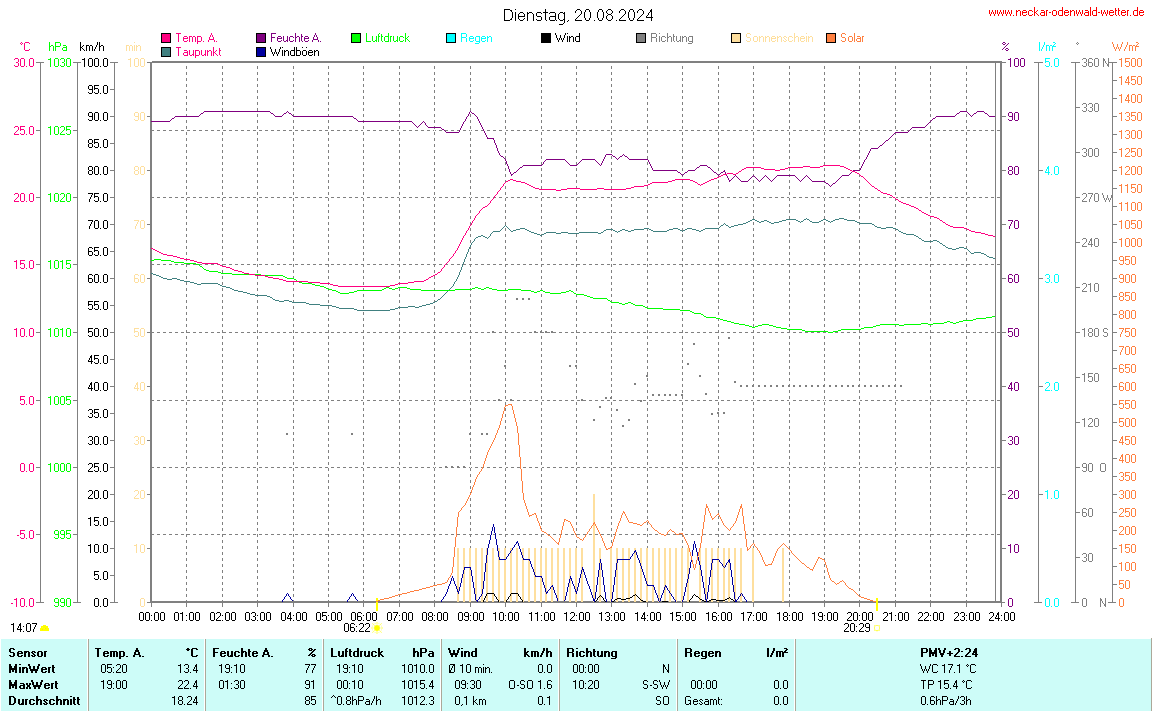The width and height of the screenshot is (1152, 711).
Task: Click the blue Windböen legend square
Action: pyautogui.click(x=261, y=51)
